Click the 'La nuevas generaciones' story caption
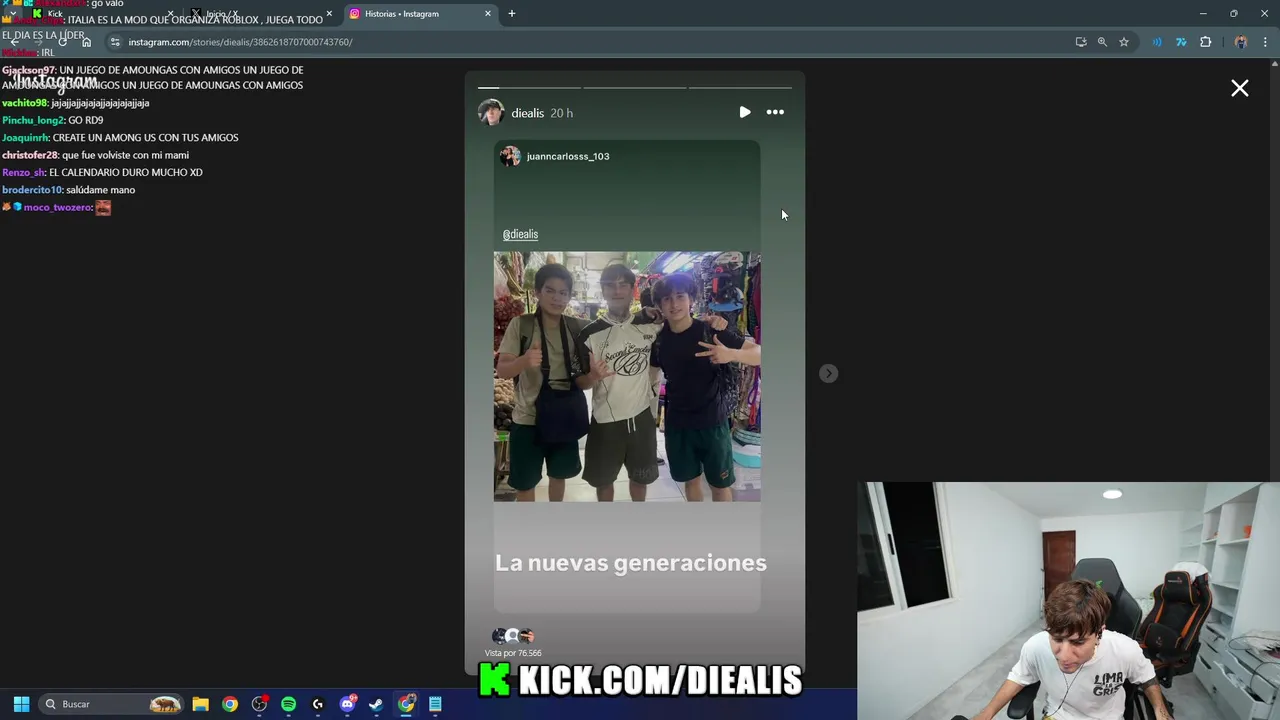The height and width of the screenshot is (720, 1280). click(631, 563)
